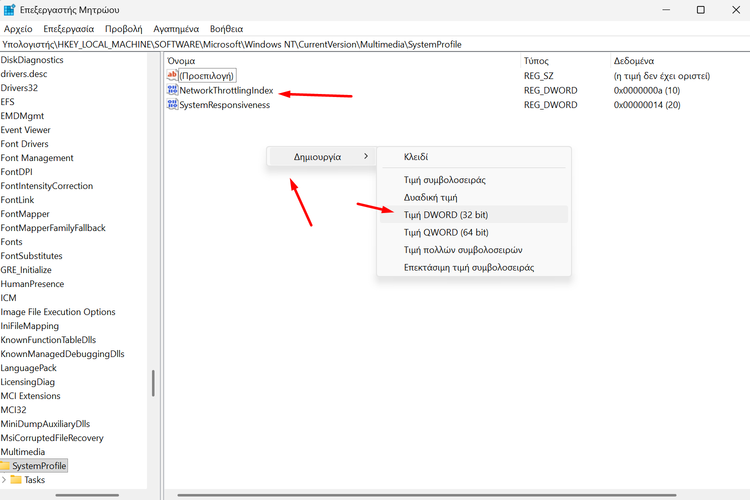Choose Τιμή QWORD (64 bit) option

(x=446, y=232)
